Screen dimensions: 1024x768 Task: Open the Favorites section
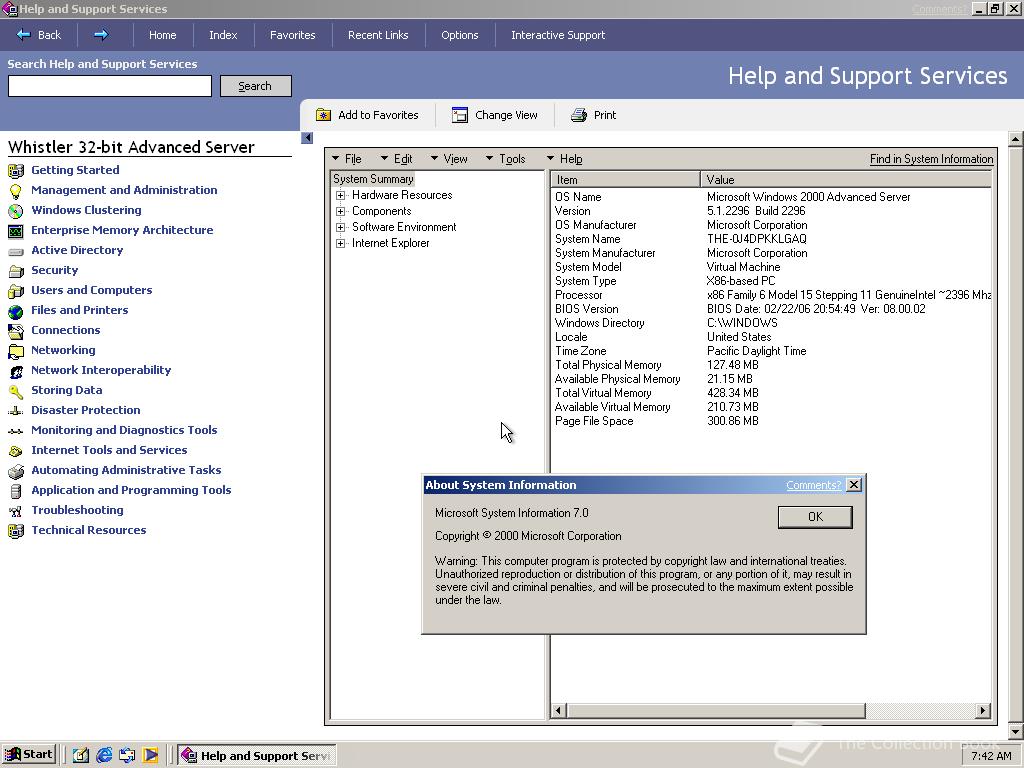[293, 35]
